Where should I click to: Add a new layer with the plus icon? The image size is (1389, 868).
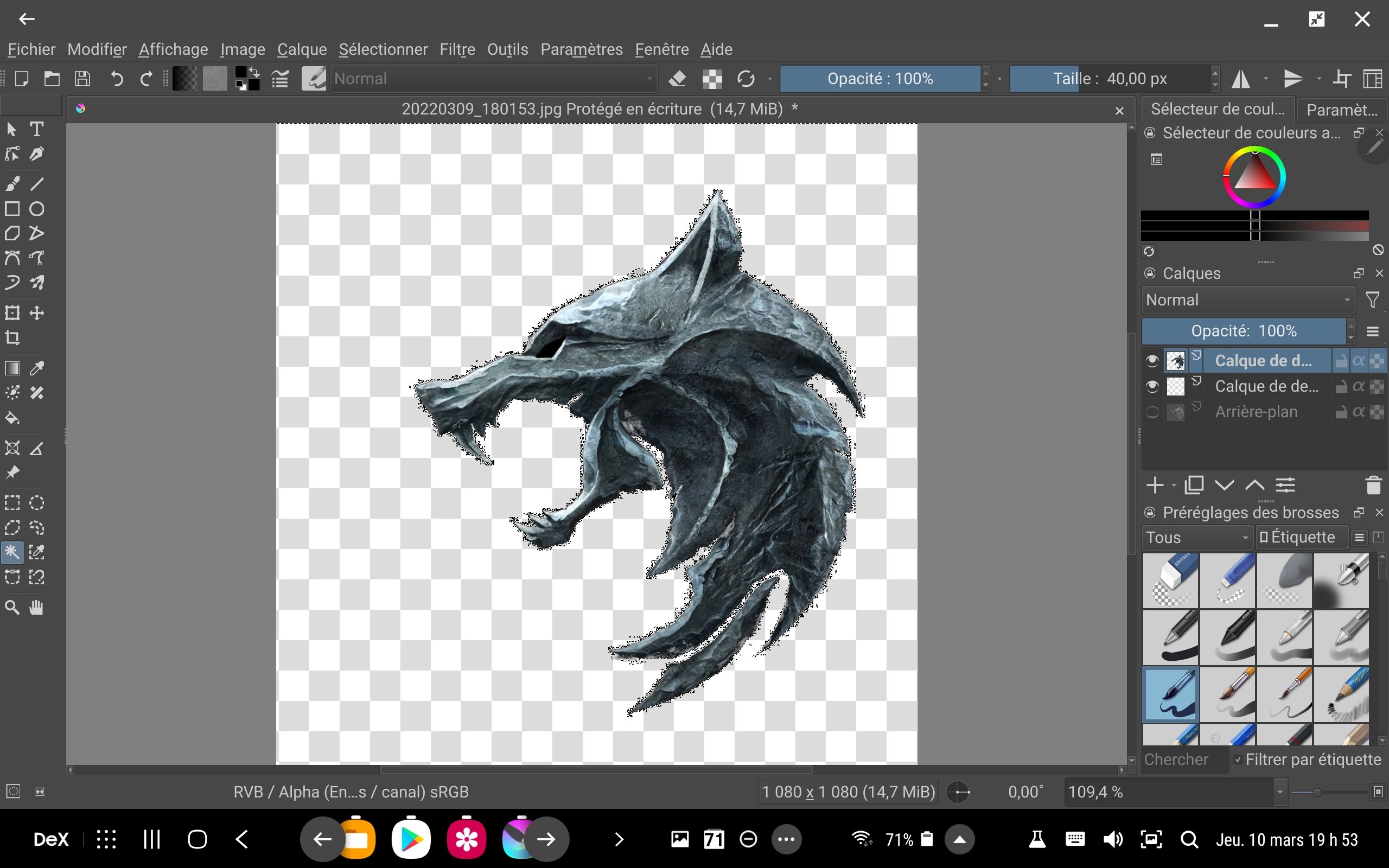point(1155,485)
